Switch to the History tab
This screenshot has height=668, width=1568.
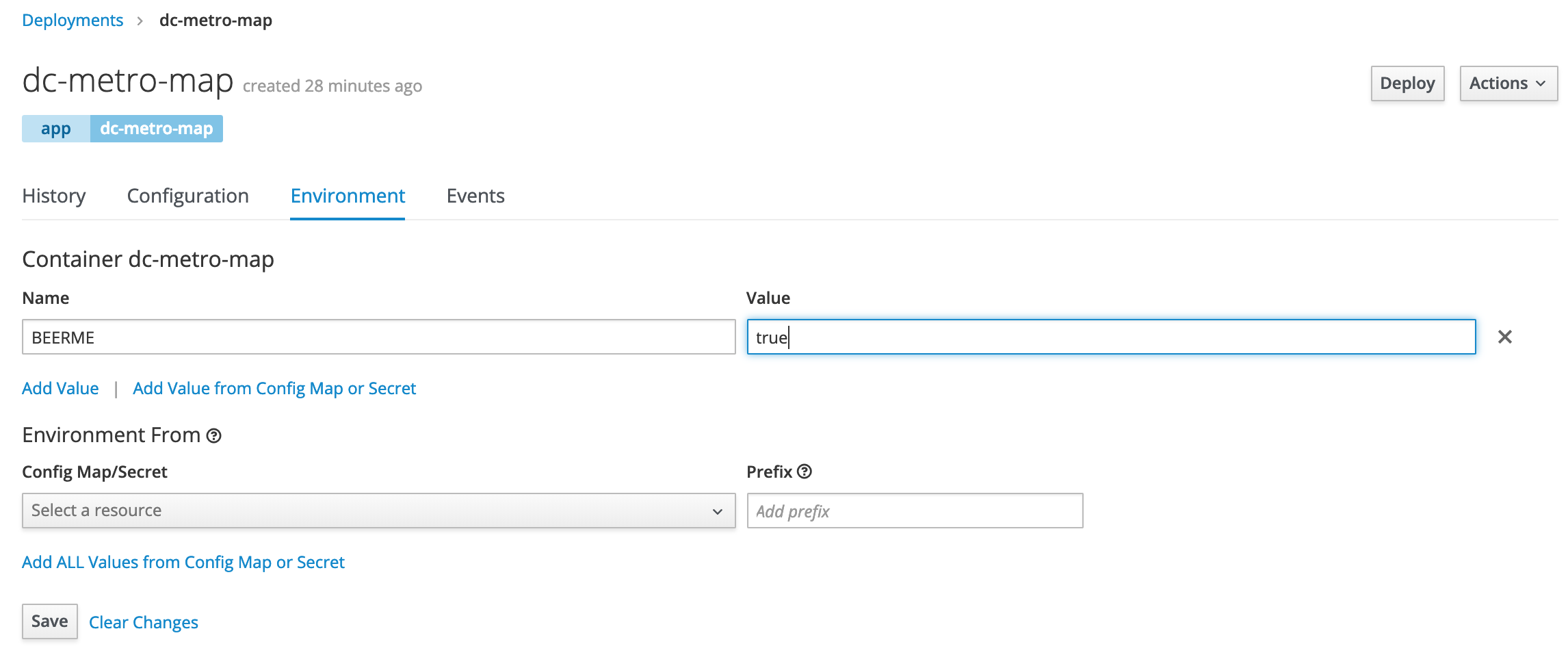tap(54, 196)
